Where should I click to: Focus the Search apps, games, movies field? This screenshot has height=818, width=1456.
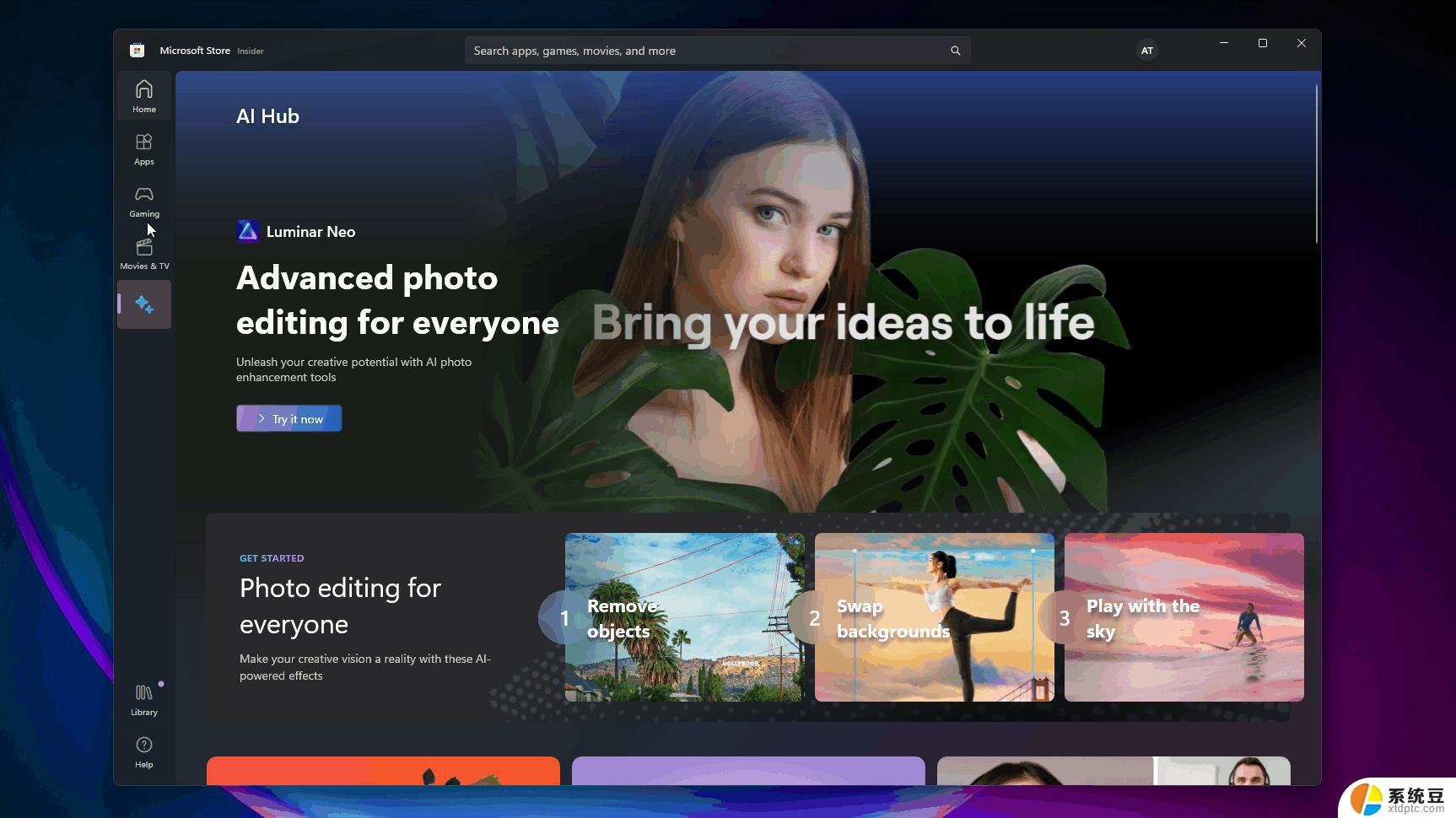(717, 51)
